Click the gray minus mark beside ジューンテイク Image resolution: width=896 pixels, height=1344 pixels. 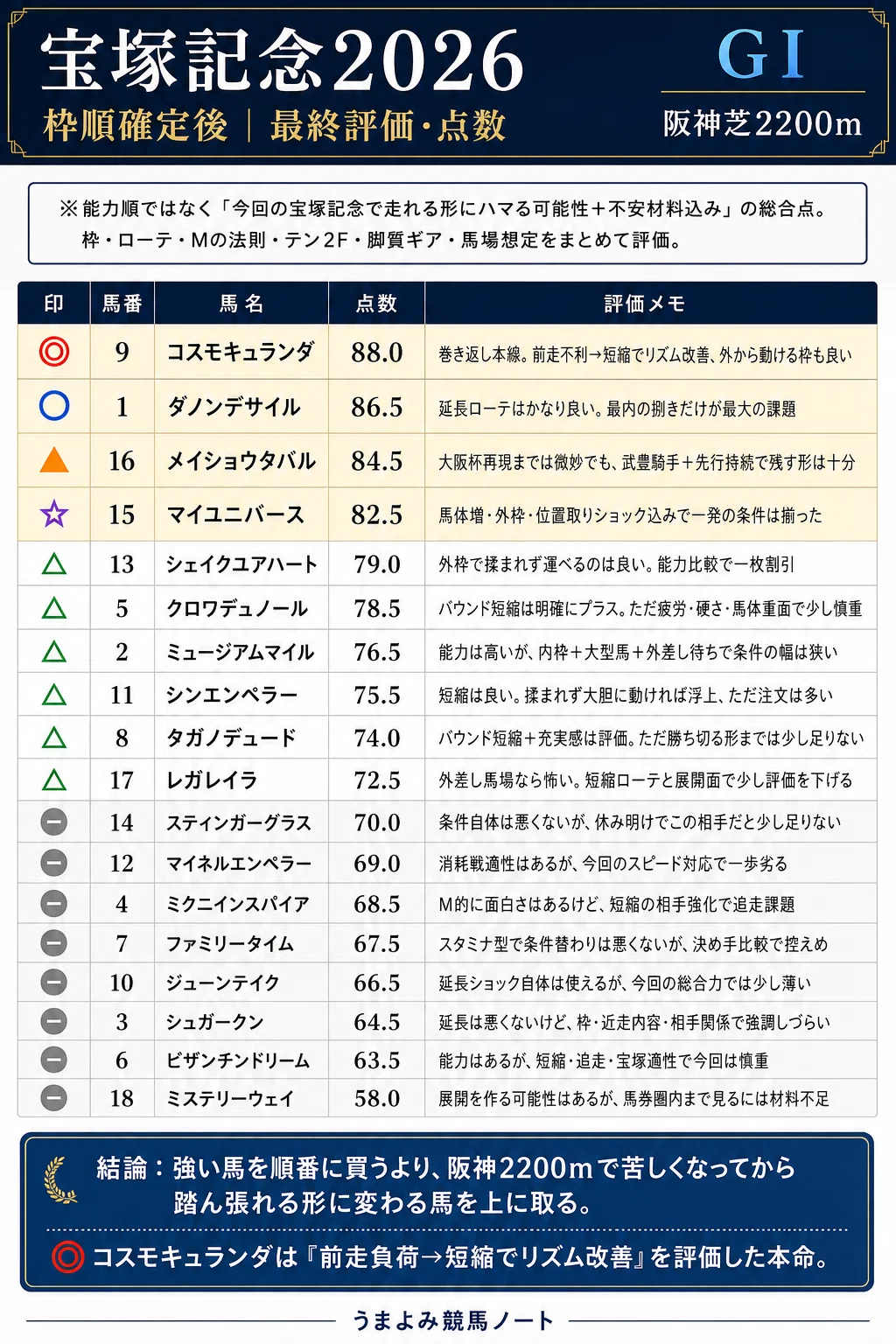pos(54,982)
